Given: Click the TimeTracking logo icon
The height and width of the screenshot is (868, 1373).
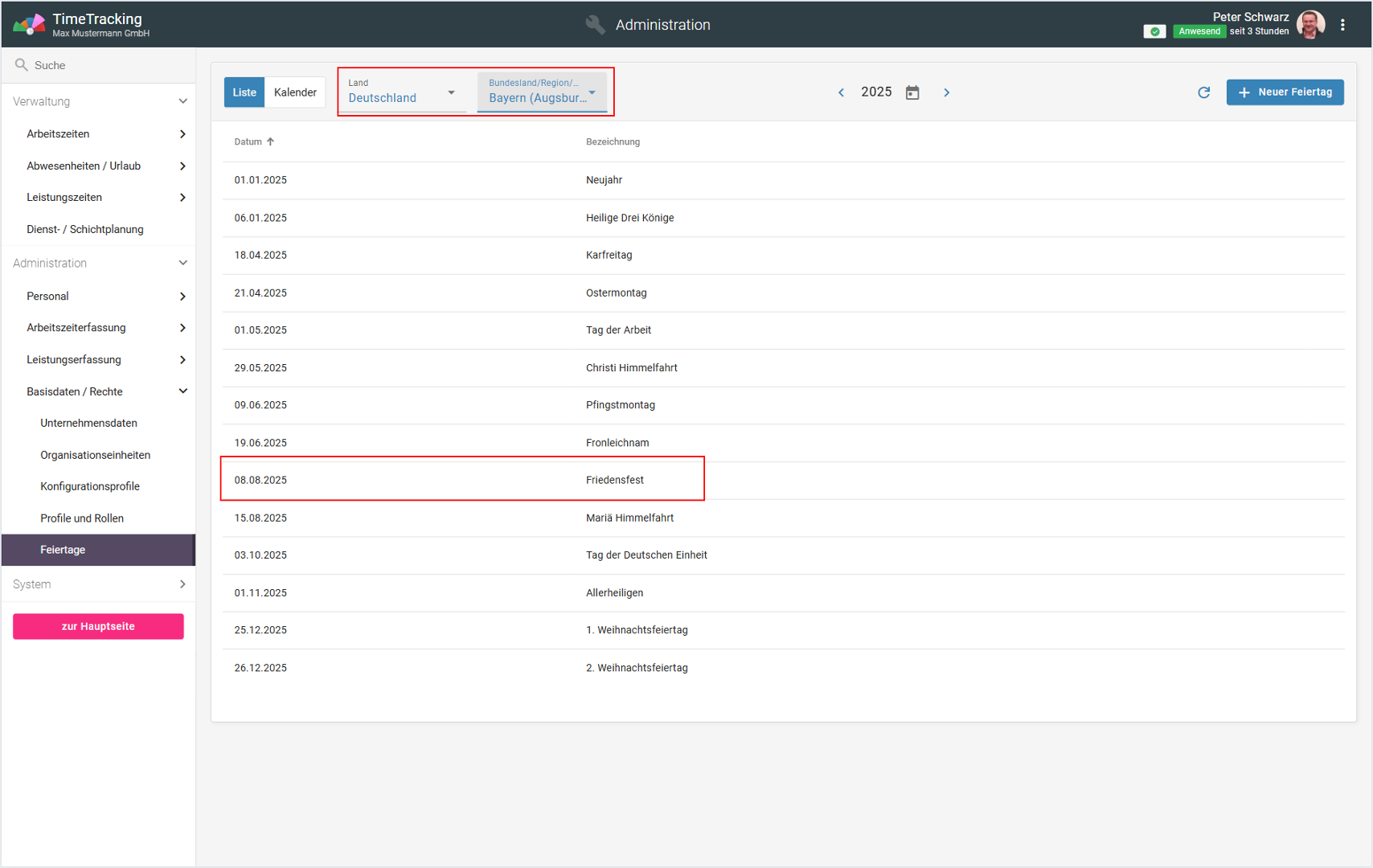Looking at the screenshot, I should (29, 25).
